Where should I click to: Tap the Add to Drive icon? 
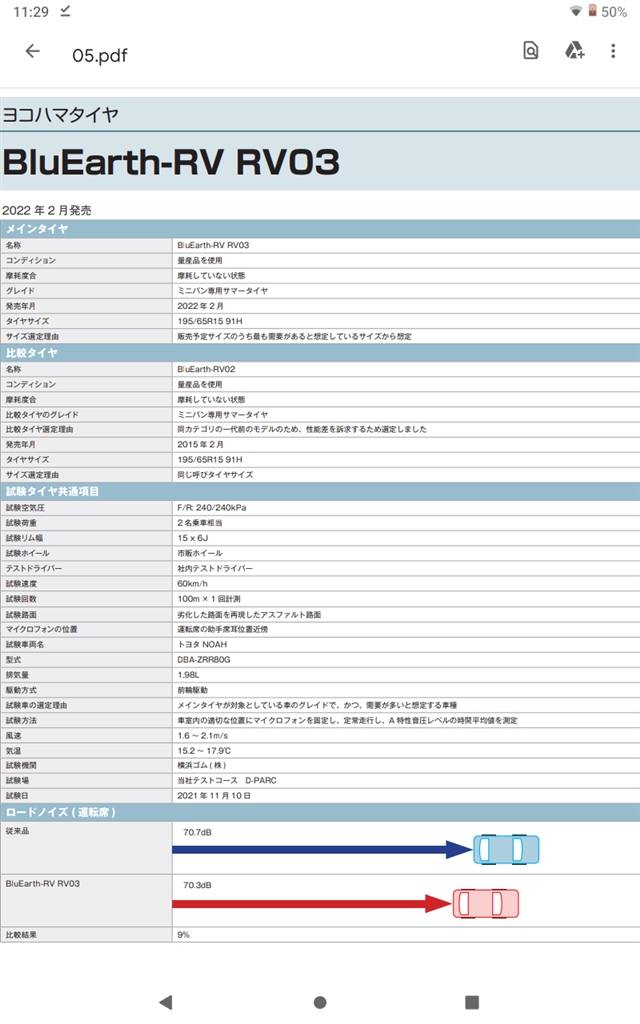point(574,50)
